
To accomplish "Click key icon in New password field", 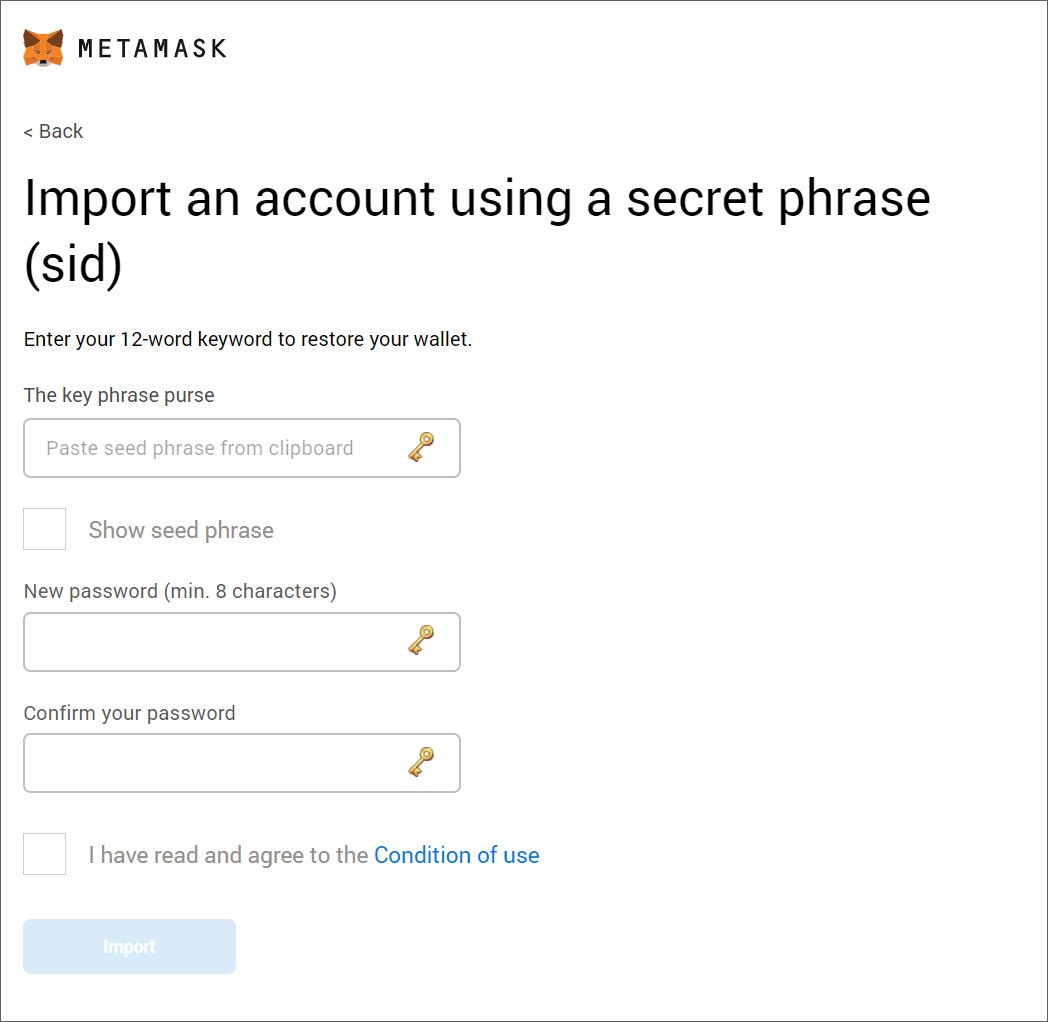I will click(421, 640).
